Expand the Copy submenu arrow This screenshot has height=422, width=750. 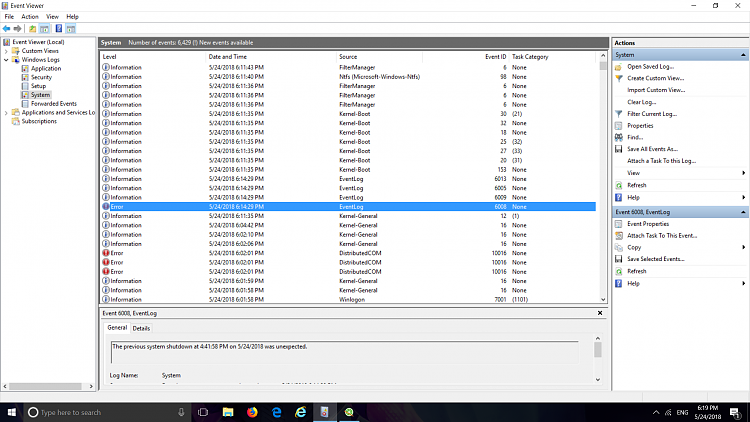(x=743, y=247)
